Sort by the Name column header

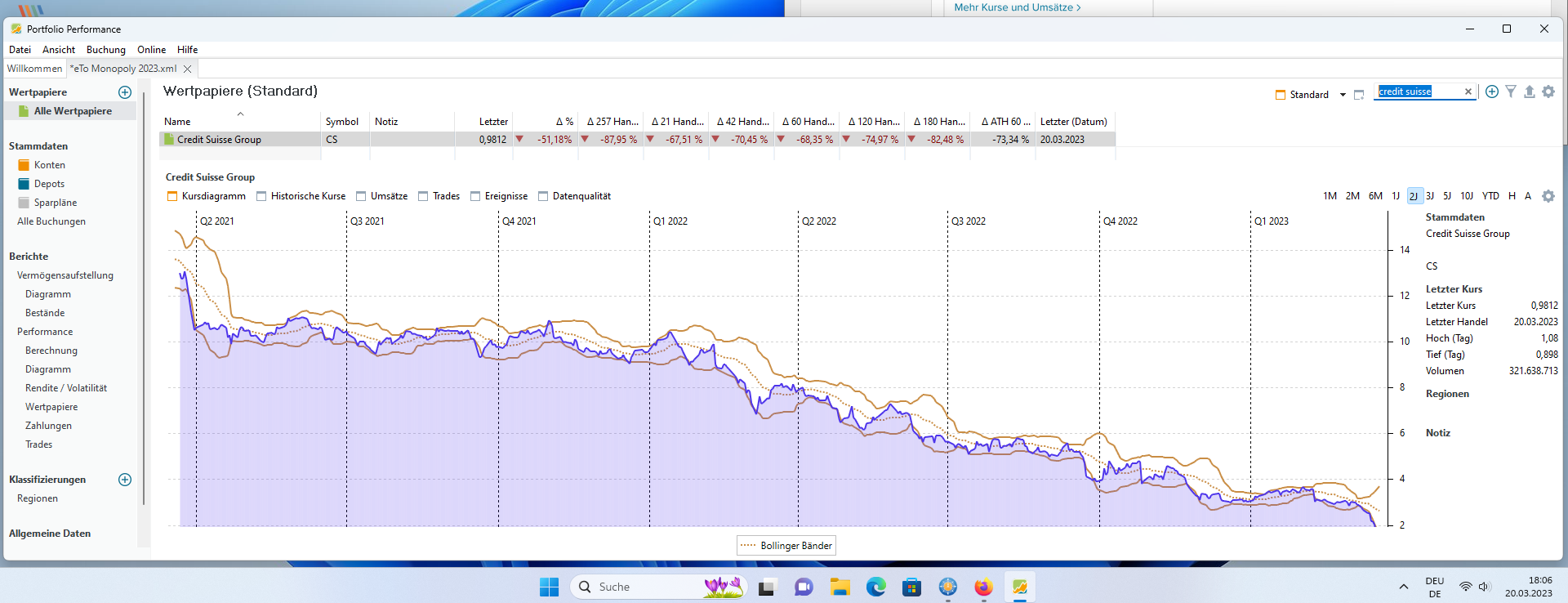click(177, 122)
